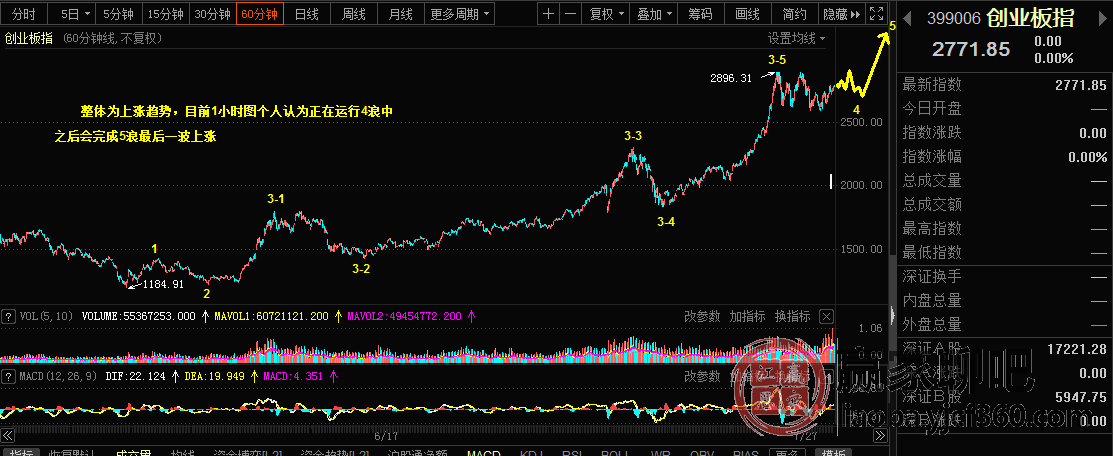Expand the 更多周期 dropdown
Screen dimensions: 1113x456
click(x=460, y=13)
